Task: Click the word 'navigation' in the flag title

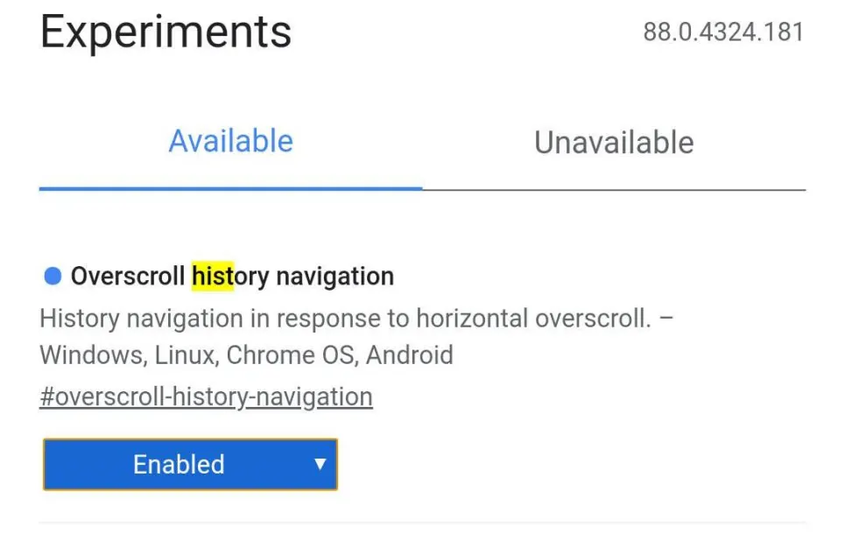Action: tap(335, 276)
